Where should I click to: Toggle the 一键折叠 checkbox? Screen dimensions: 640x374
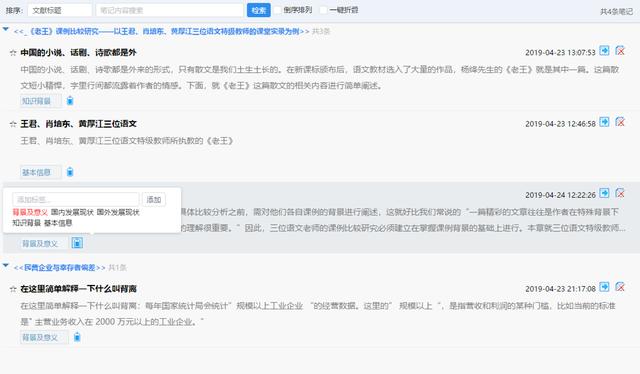point(323,10)
